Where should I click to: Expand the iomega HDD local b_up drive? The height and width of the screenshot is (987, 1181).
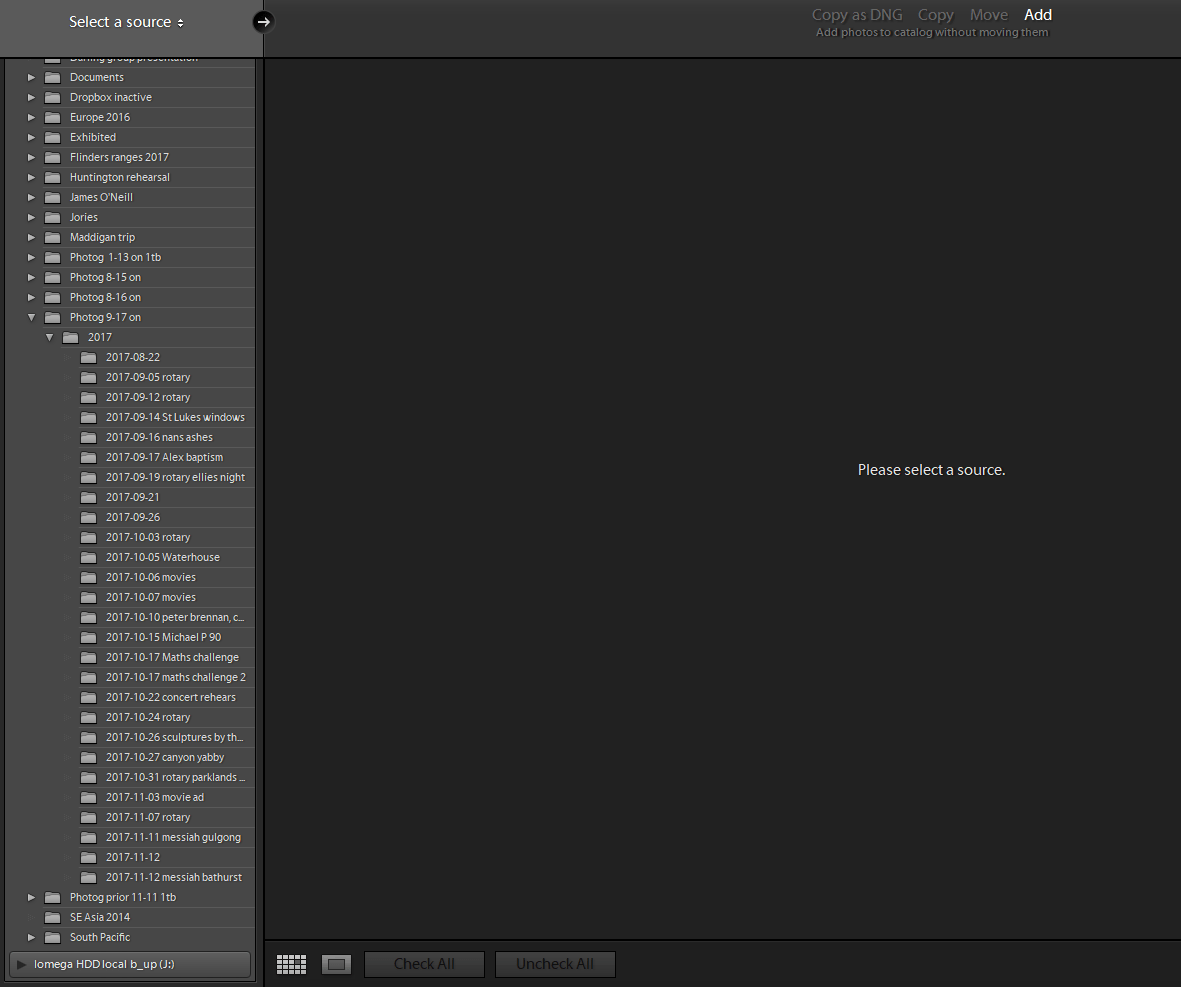point(20,964)
